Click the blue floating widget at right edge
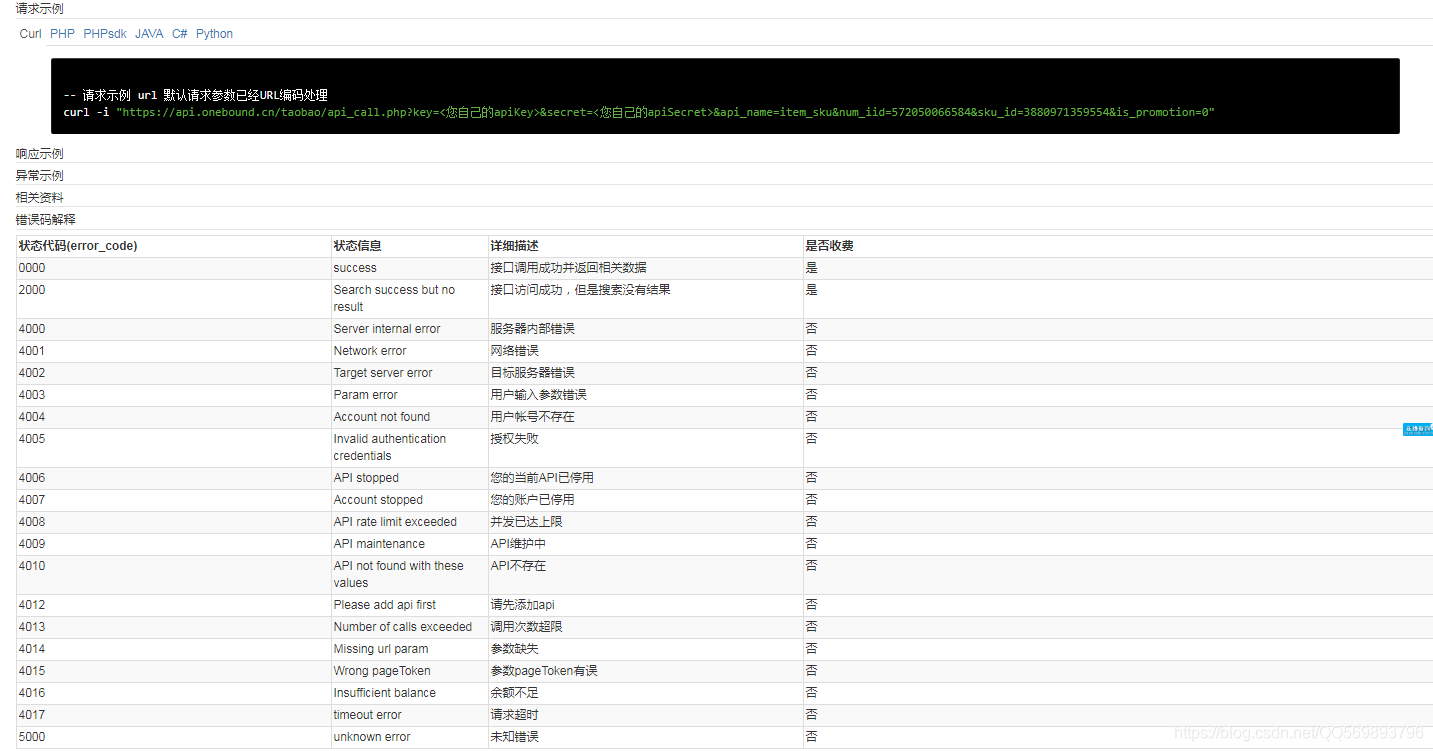 click(1418, 429)
